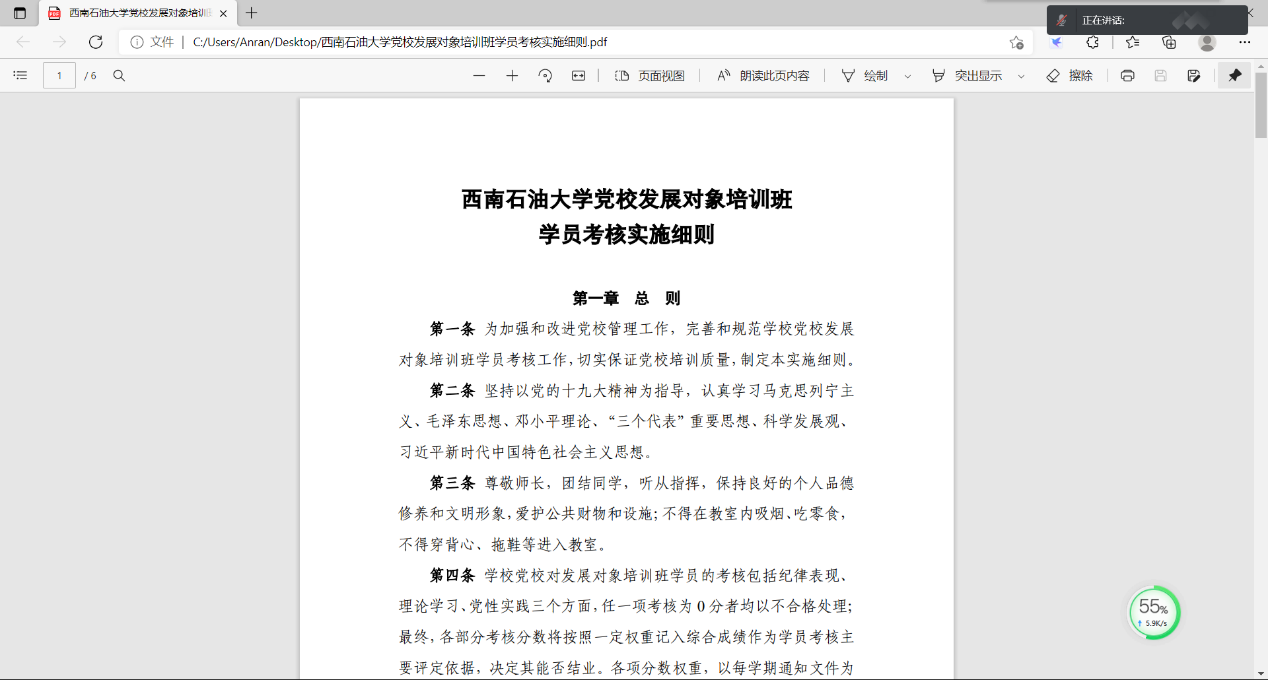The height and width of the screenshot is (680, 1268).
Task: Expand the 绘制 draw options dropdown
Action: [908, 76]
